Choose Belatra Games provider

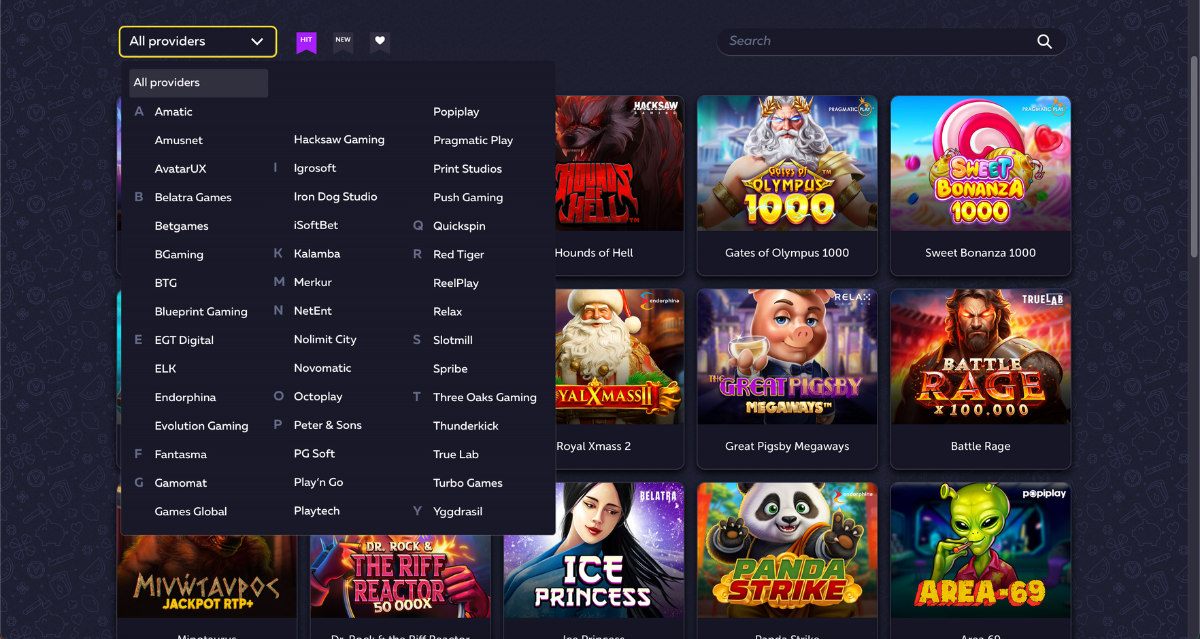[193, 198]
